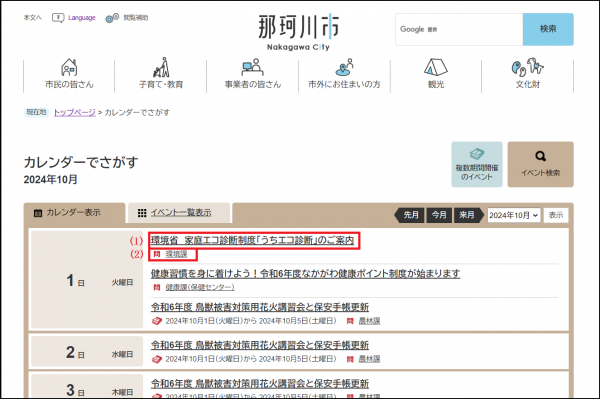Click the 1日 火曜日 date cell
This screenshot has height=399, width=600.
(x=87, y=280)
